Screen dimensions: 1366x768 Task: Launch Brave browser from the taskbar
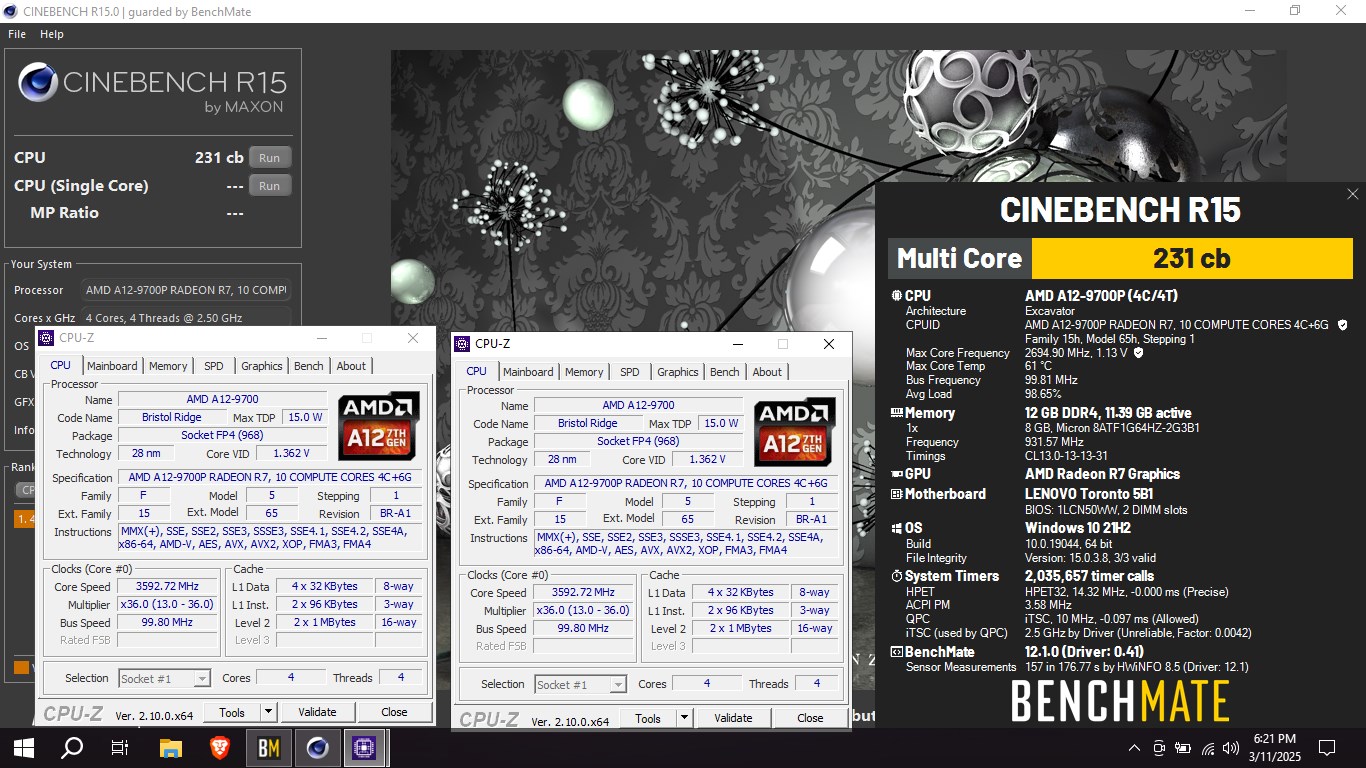point(219,747)
